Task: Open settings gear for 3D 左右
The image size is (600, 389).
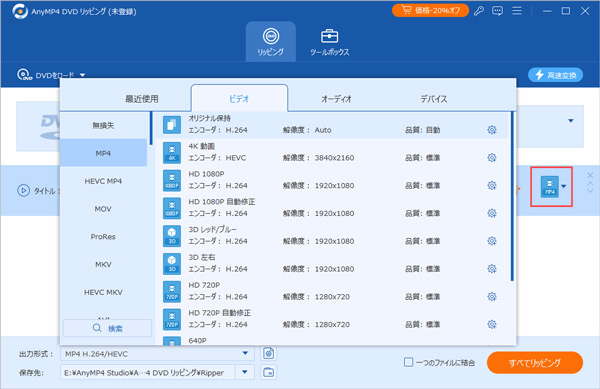Action: (x=492, y=269)
